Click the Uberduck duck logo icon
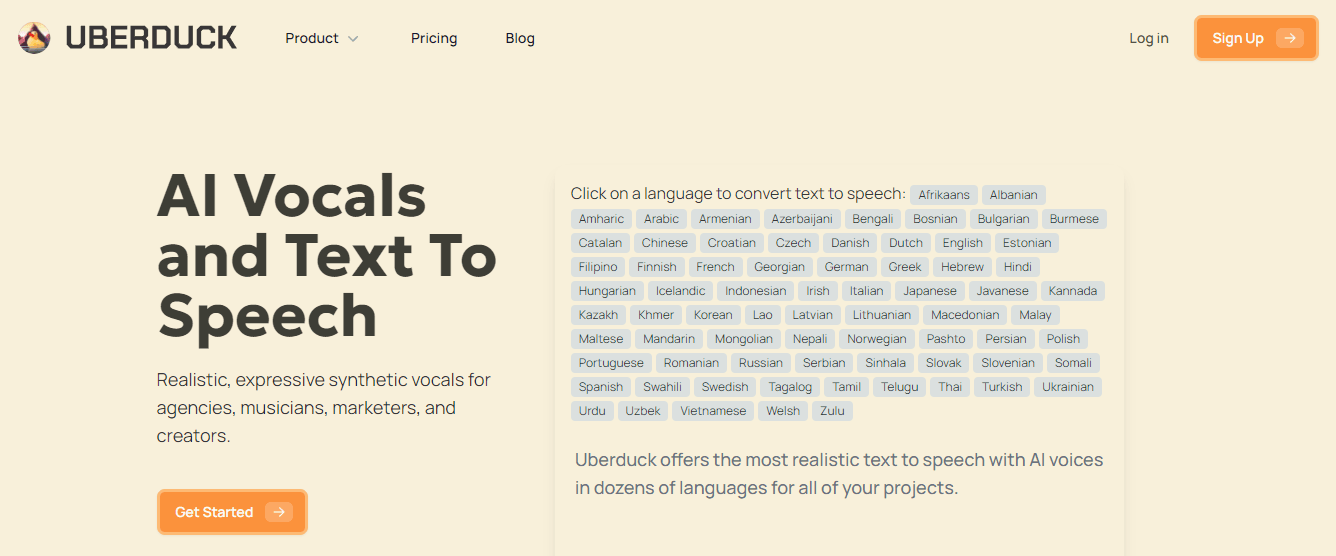This screenshot has width=1336, height=556. tap(34, 38)
